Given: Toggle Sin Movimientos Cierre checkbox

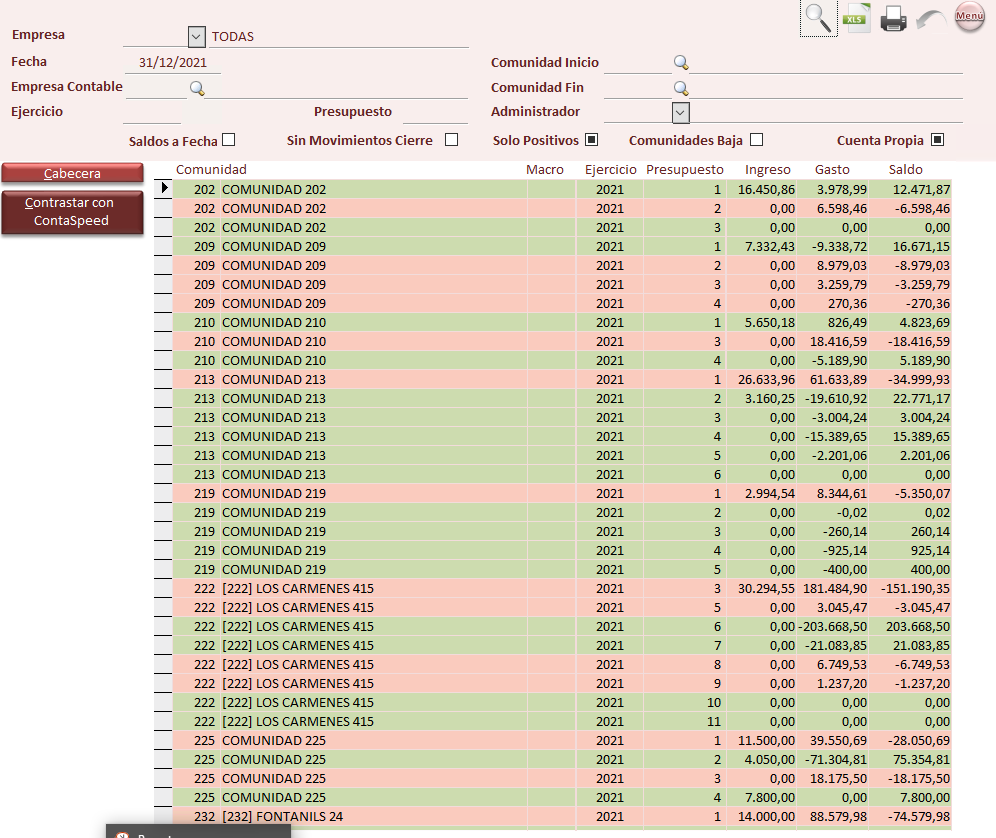Looking at the screenshot, I should click(452, 140).
